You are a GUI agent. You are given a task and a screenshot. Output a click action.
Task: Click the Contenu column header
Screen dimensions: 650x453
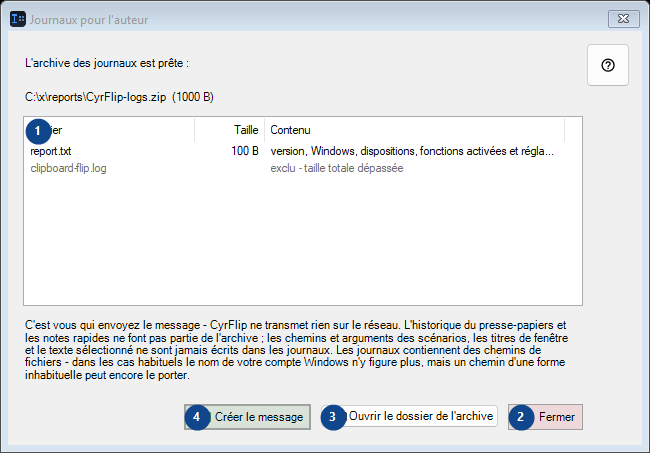(414, 130)
